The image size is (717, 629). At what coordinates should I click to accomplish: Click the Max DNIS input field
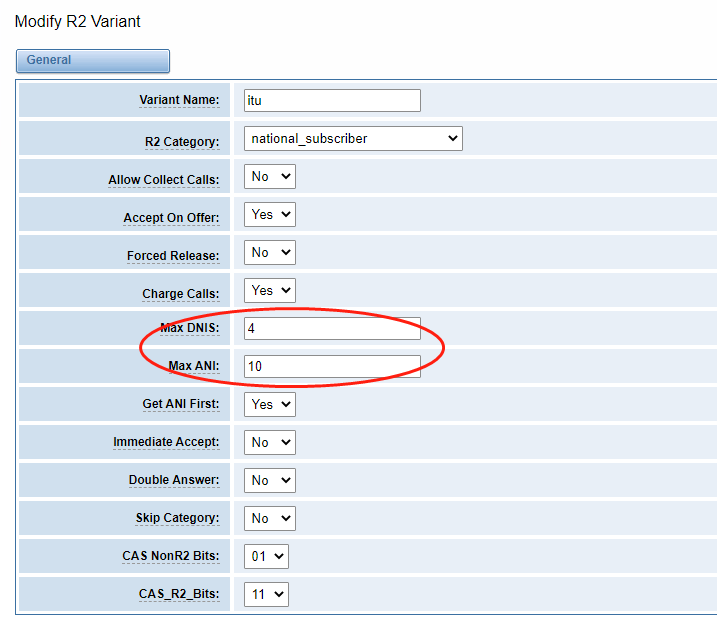click(x=332, y=328)
